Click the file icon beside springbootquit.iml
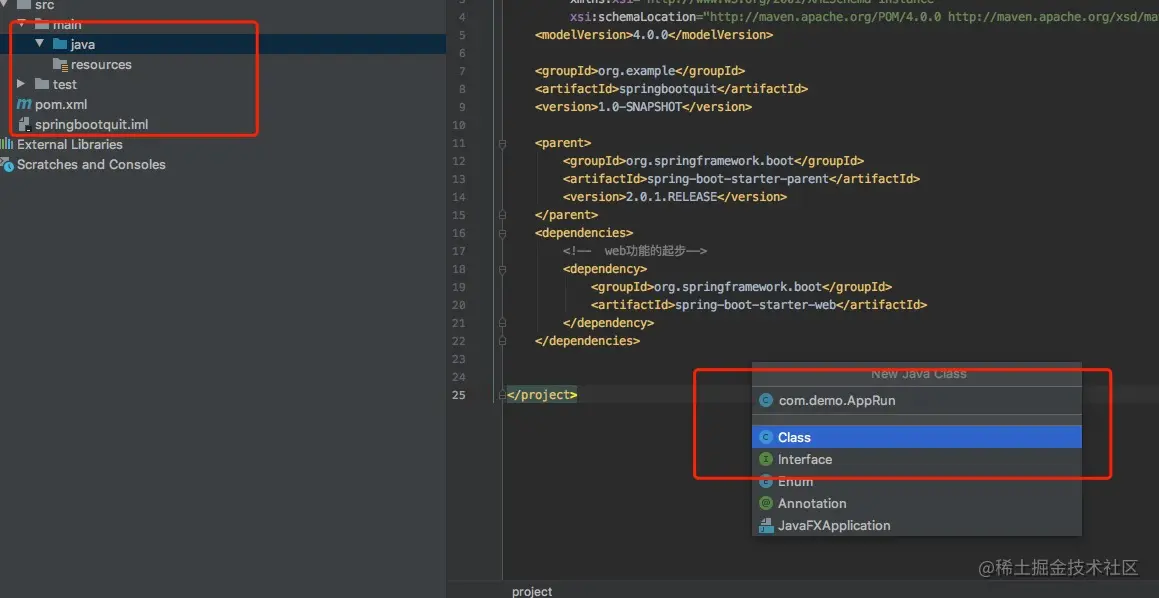 (24, 124)
